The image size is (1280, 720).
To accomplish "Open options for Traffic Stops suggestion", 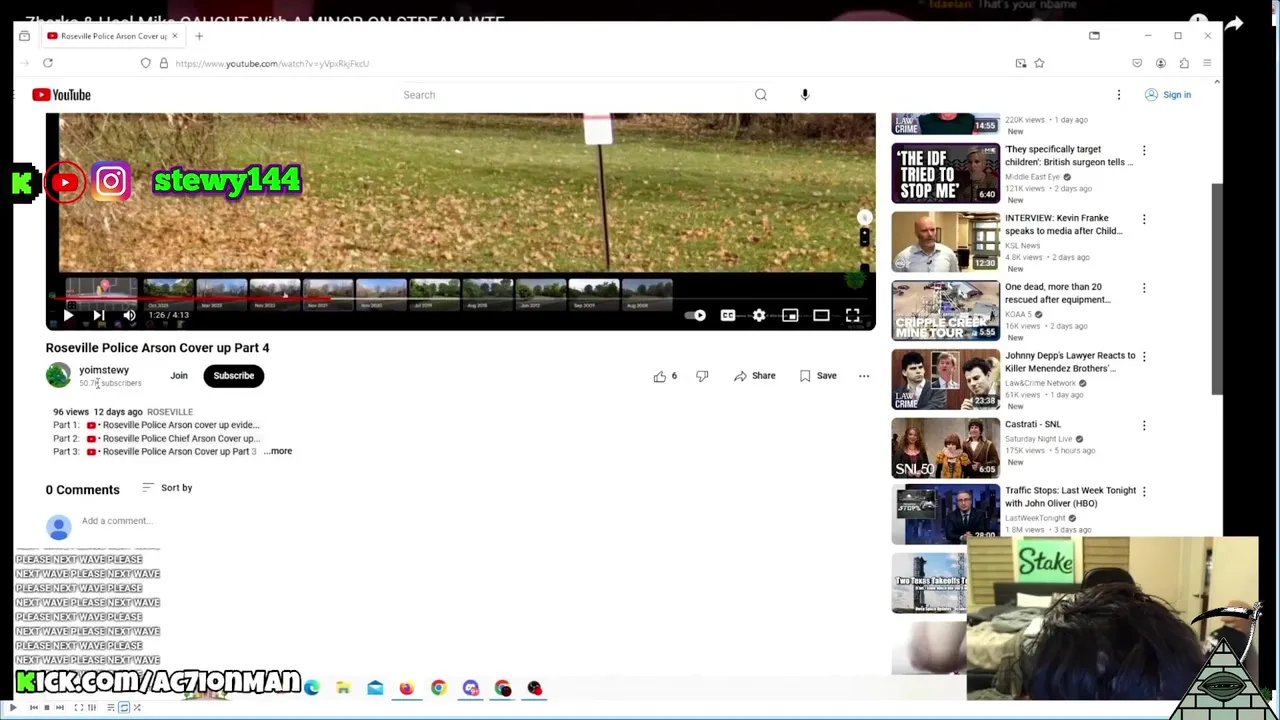I will [1144, 491].
